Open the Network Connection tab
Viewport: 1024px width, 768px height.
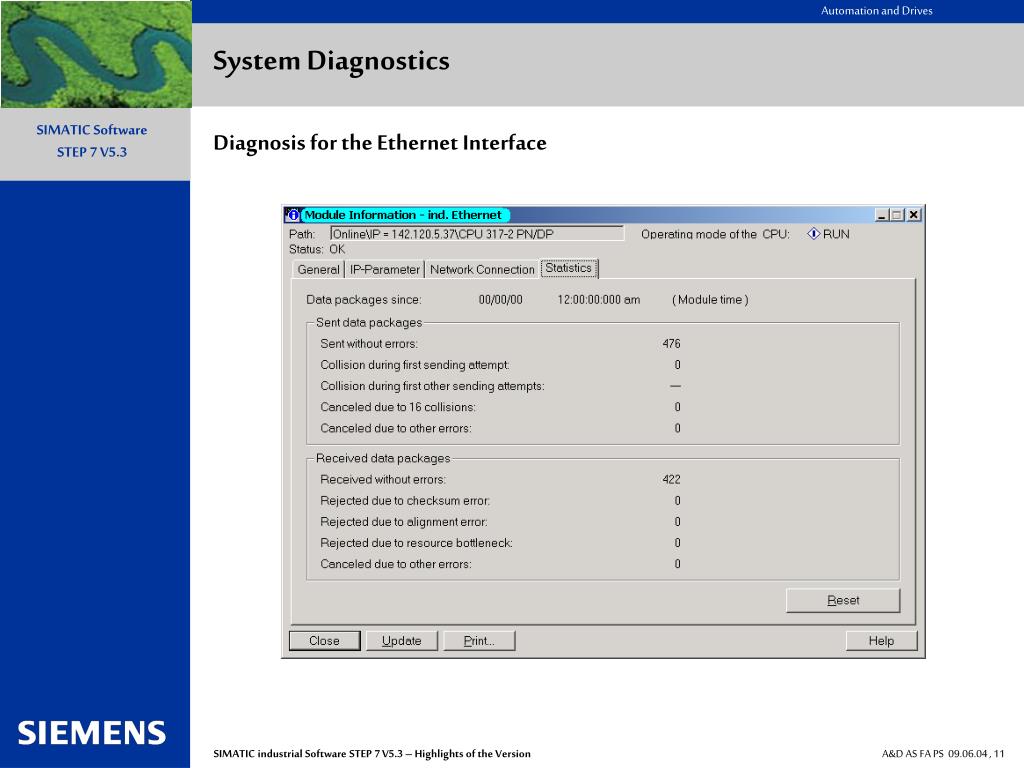click(482, 269)
